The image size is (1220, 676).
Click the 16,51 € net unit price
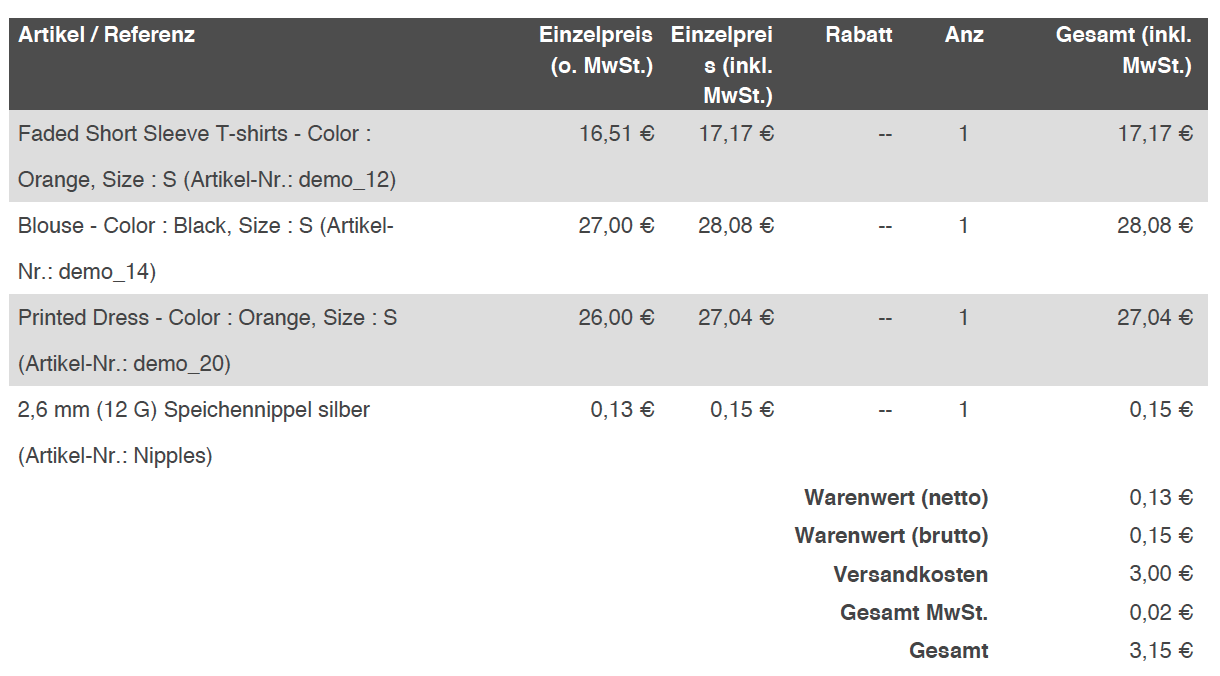point(616,134)
